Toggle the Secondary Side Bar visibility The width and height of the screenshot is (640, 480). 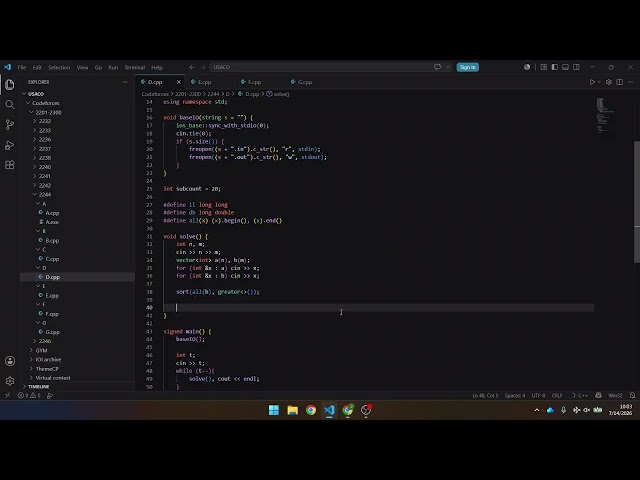click(x=576, y=67)
